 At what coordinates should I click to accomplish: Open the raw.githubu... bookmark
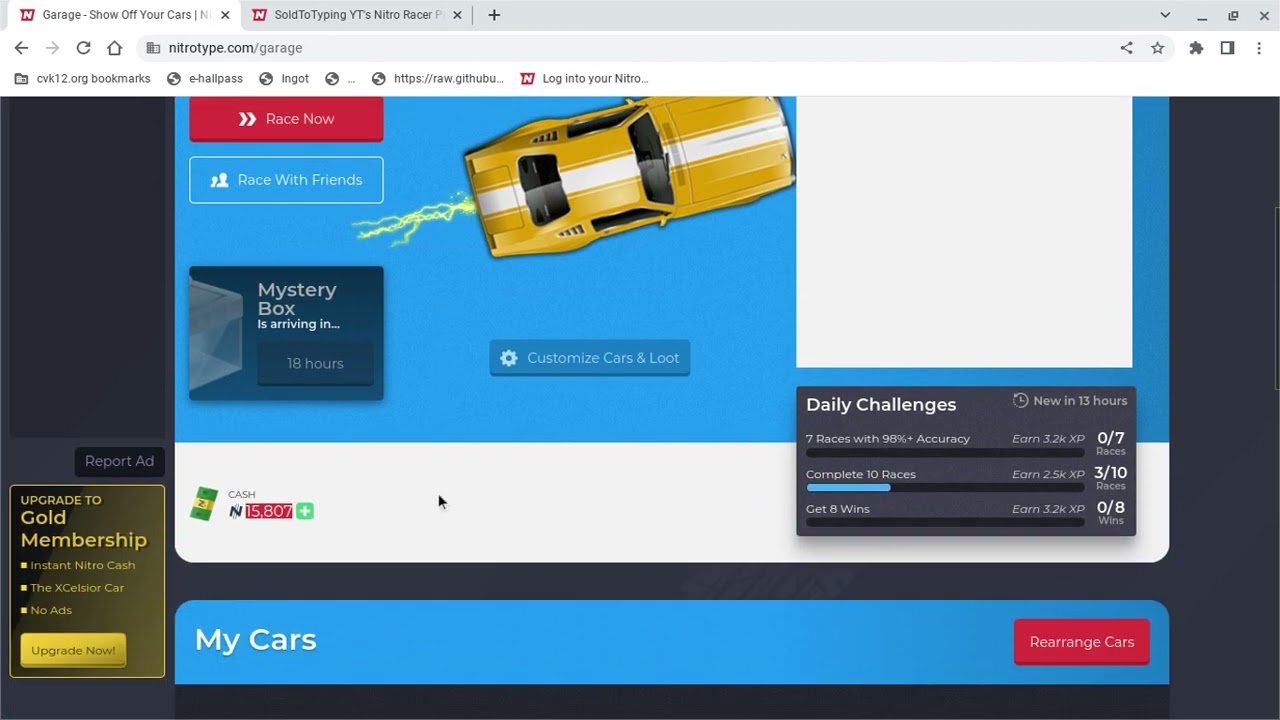438,78
